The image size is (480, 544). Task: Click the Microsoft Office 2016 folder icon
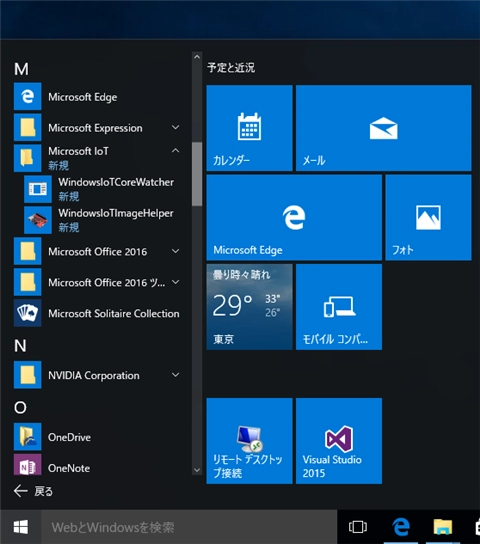27,251
